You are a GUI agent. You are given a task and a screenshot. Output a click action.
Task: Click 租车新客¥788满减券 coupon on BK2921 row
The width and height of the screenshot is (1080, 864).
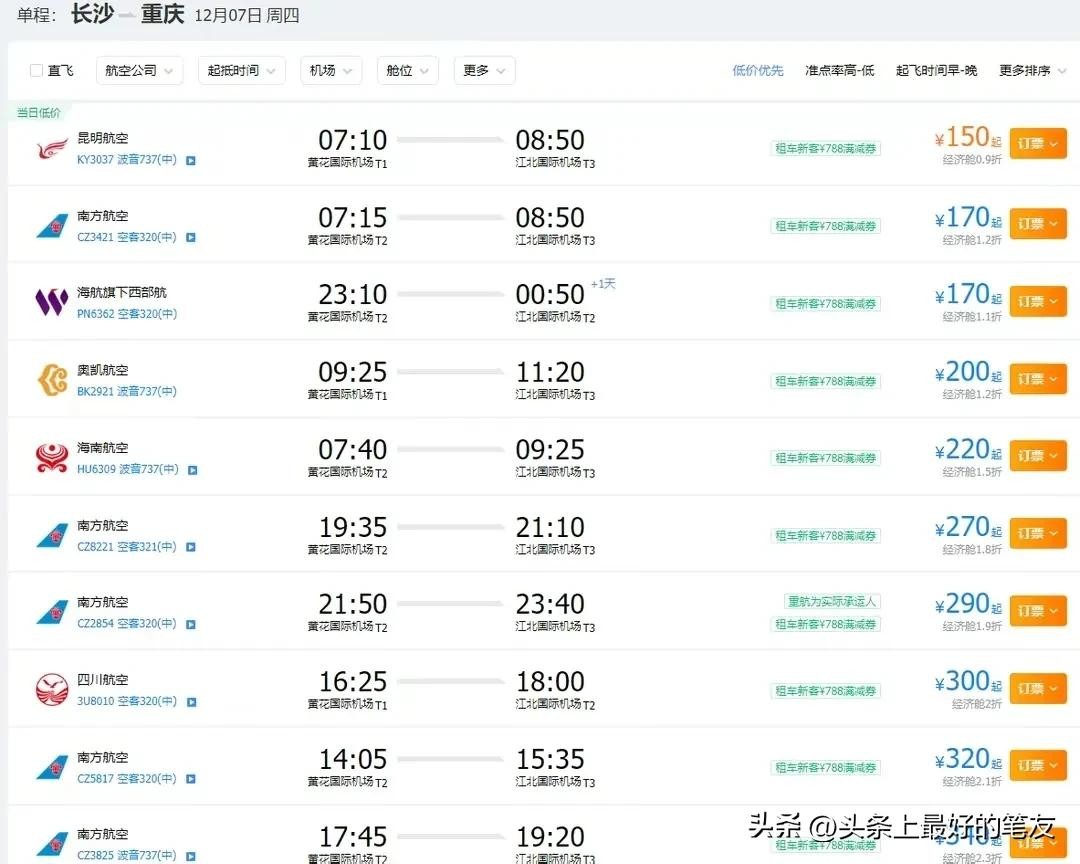(826, 381)
